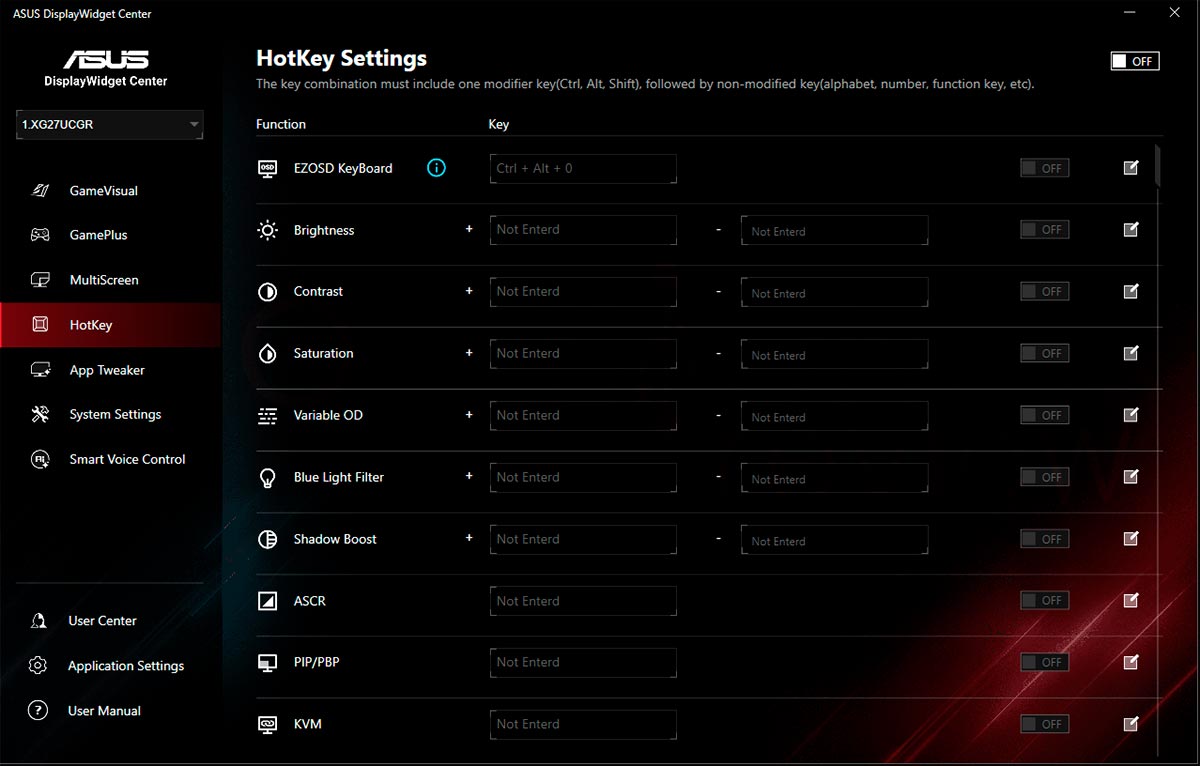The width and height of the screenshot is (1200, 766).
Task: Enable the Variable OD hotkey toggle
Action: click(1044, 415)
